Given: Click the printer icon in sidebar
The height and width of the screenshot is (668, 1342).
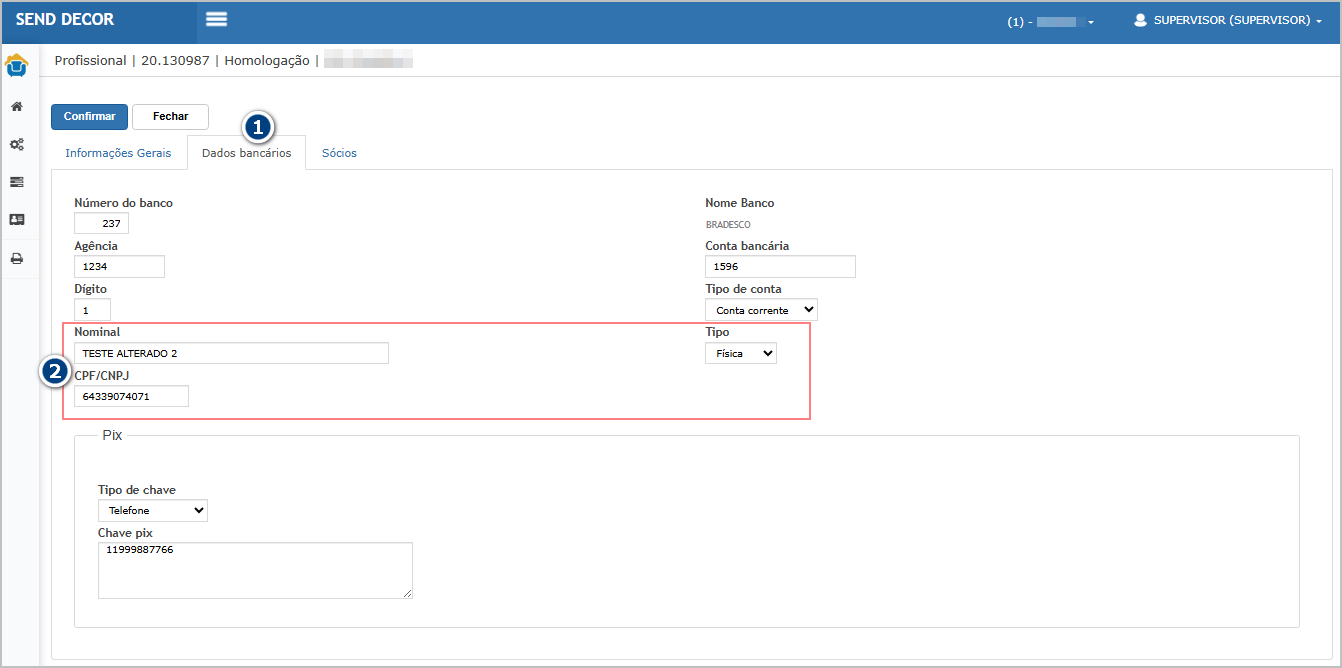Looking at the screenshot, I should [17, 258].
